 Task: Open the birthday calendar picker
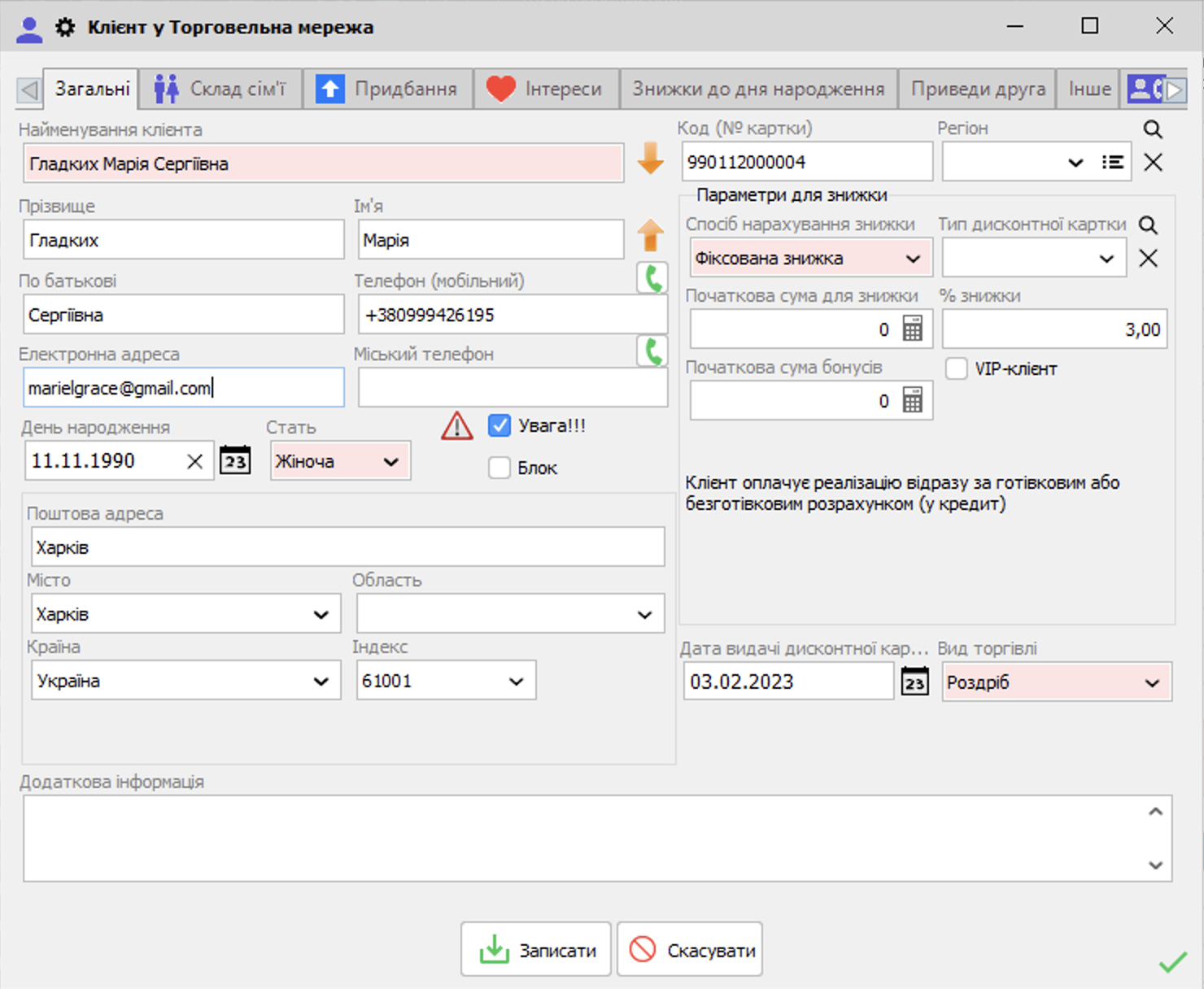coord(235,461)
